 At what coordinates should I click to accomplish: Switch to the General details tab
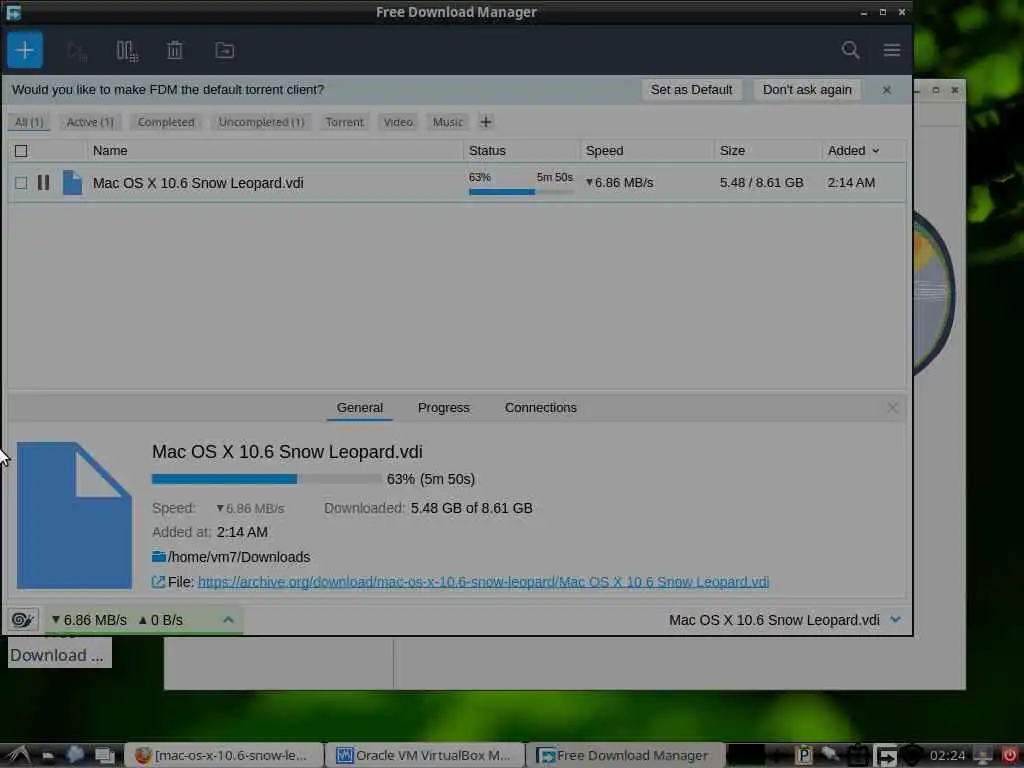click(x=360, y=408)
